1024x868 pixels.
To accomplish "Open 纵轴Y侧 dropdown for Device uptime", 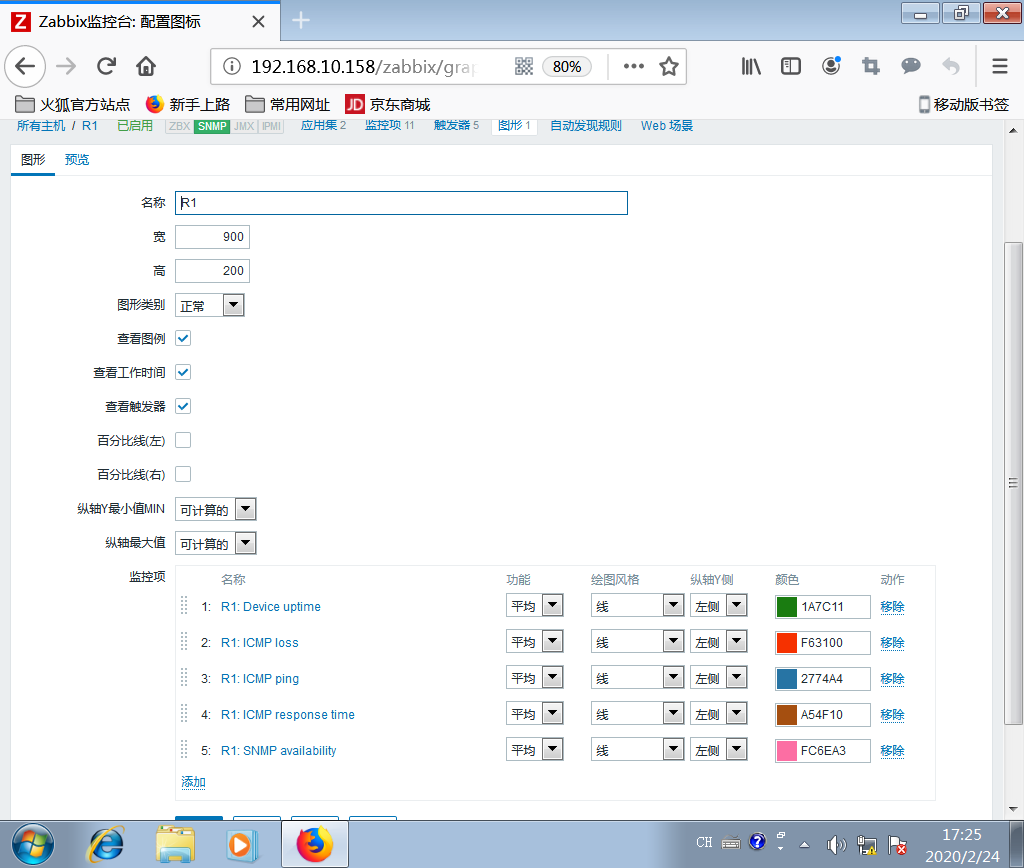I will pyautogui.click(x=718, y=605).
